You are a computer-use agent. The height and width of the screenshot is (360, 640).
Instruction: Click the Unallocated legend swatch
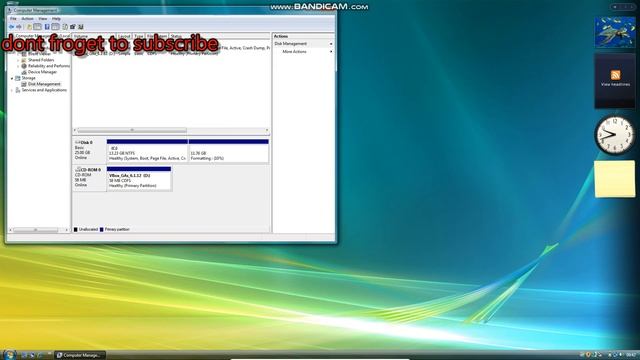point(76,230)
